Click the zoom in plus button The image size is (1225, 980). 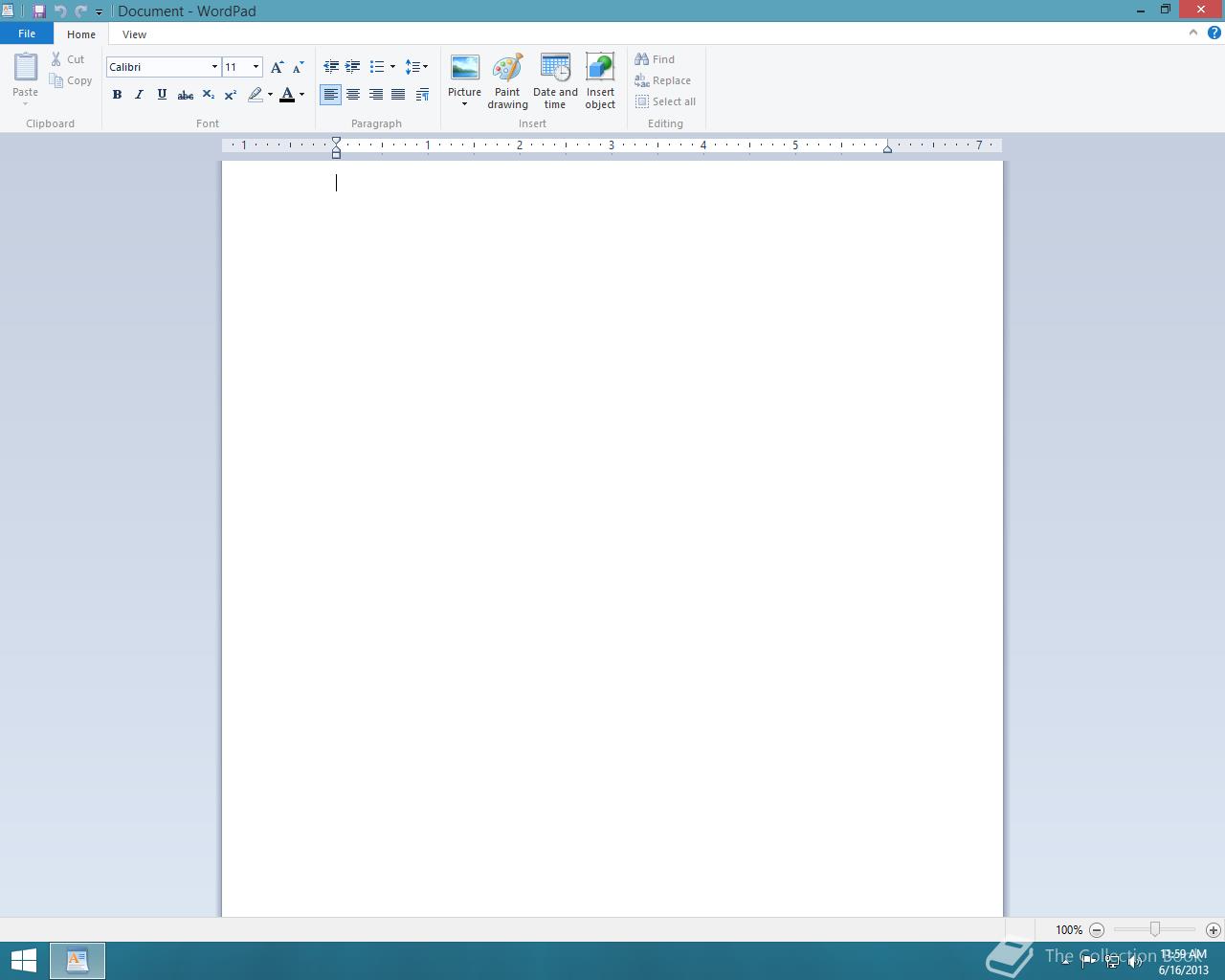point(1214,930)
